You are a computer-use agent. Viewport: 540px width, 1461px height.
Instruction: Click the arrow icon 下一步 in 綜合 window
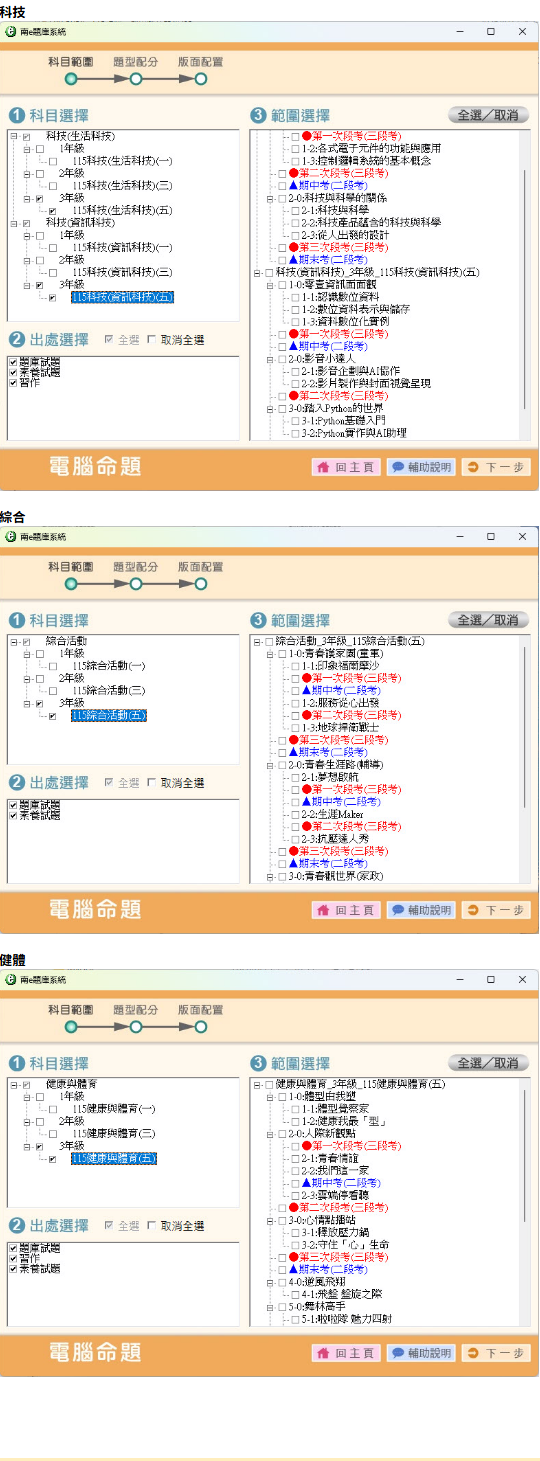click(473, 910)
